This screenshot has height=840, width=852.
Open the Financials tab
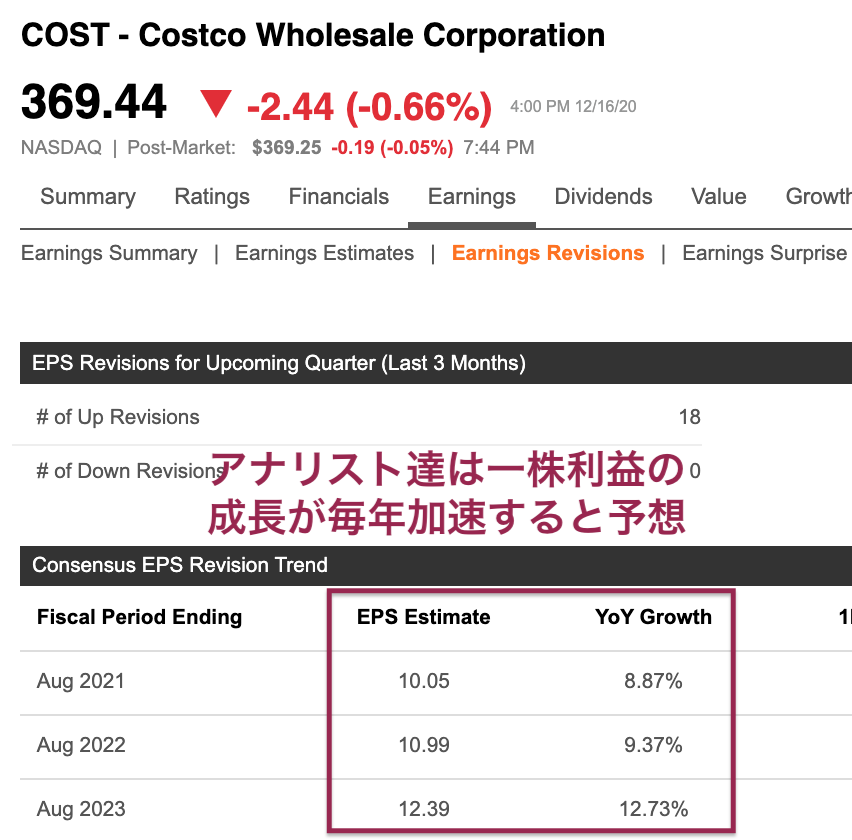point(339,197)
